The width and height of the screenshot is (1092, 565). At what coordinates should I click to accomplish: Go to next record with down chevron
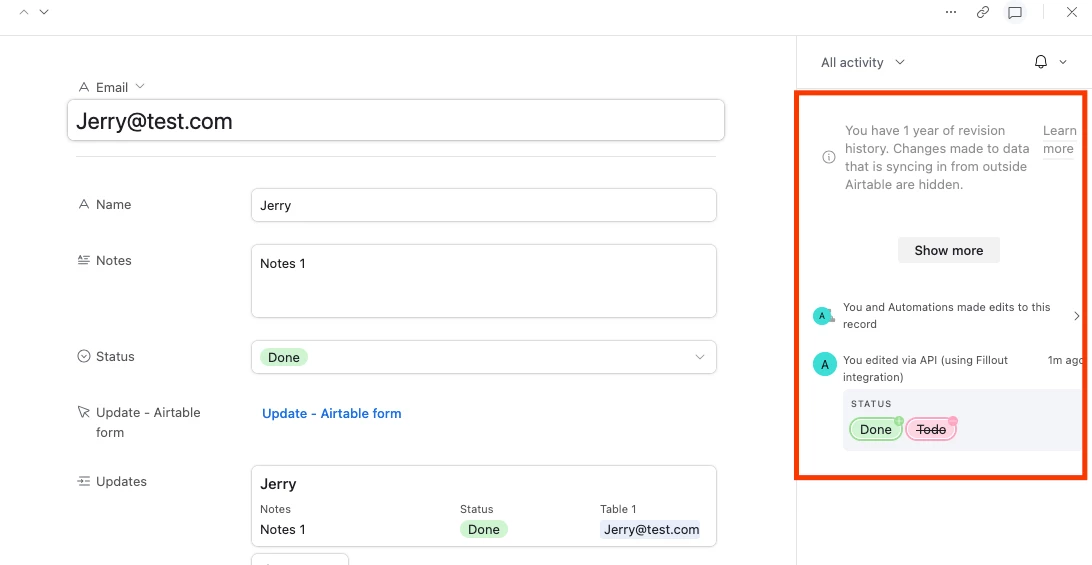click(44, 12)
